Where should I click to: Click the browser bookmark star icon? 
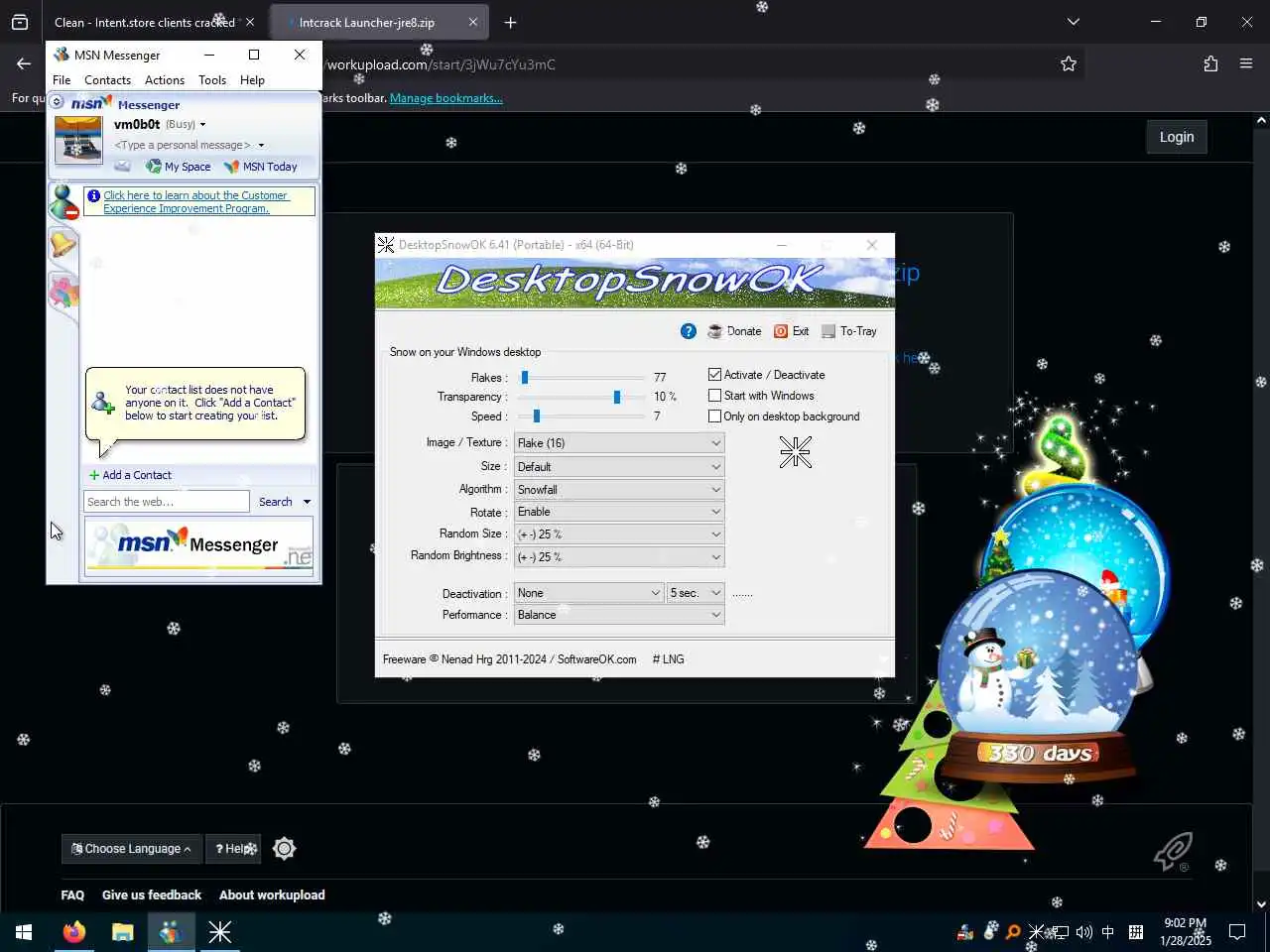click(1069, 63)
